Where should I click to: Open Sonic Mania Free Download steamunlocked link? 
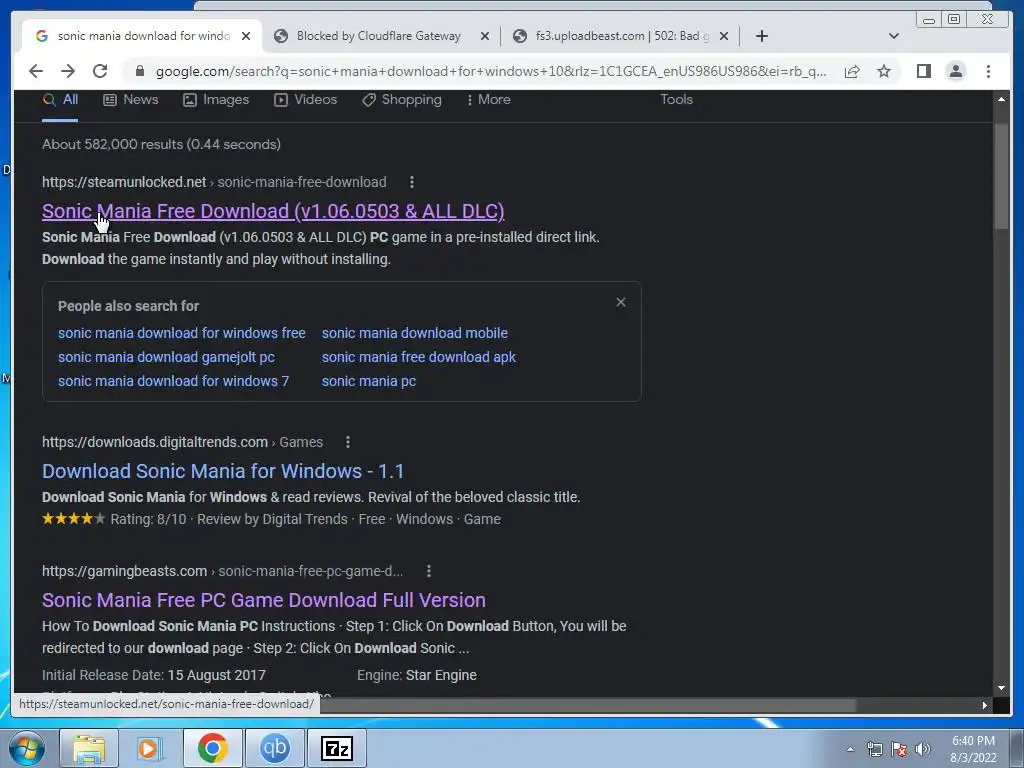pyautogui.click(x=273, y=211)
